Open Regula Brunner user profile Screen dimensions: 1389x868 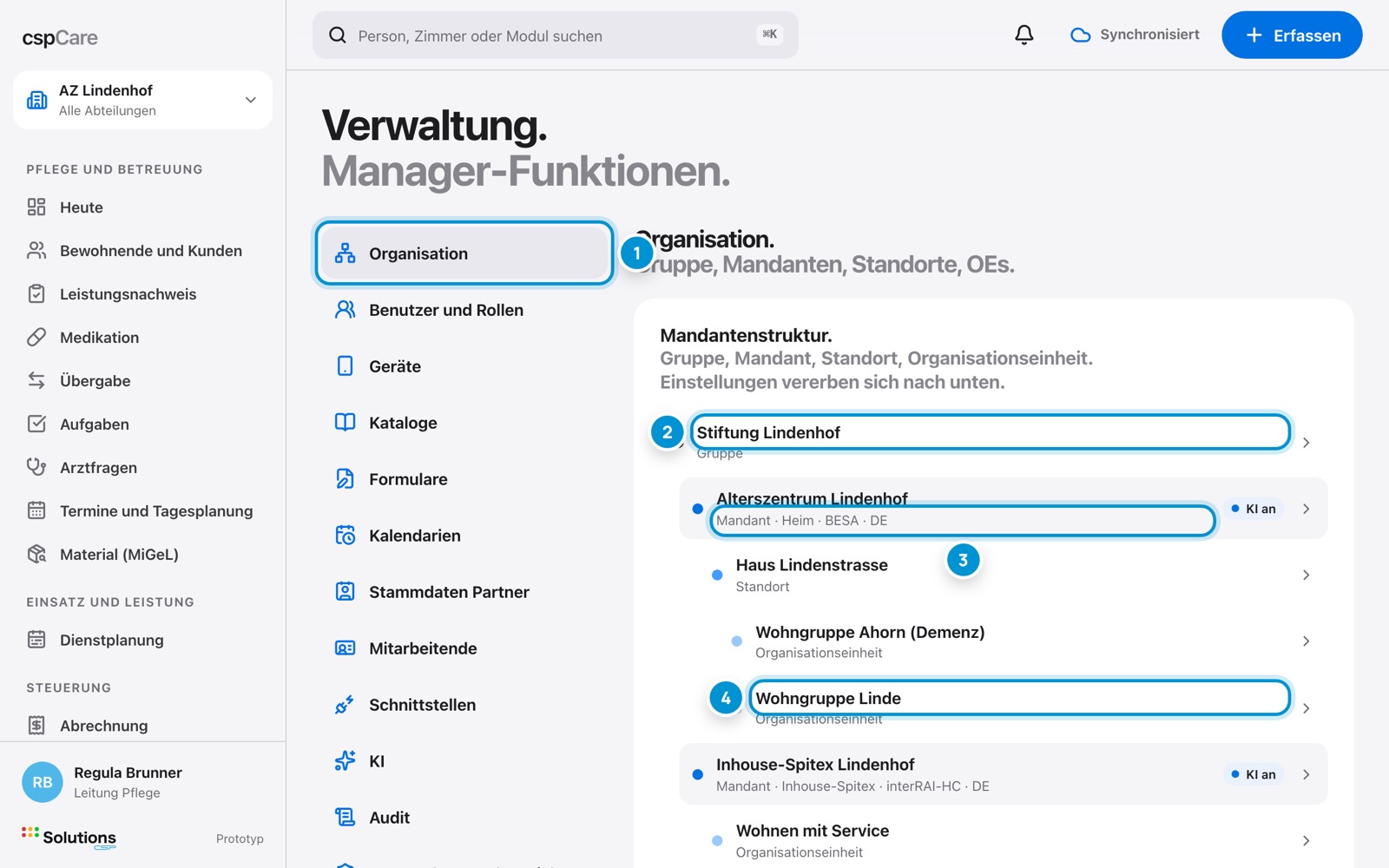pos(142,782)
